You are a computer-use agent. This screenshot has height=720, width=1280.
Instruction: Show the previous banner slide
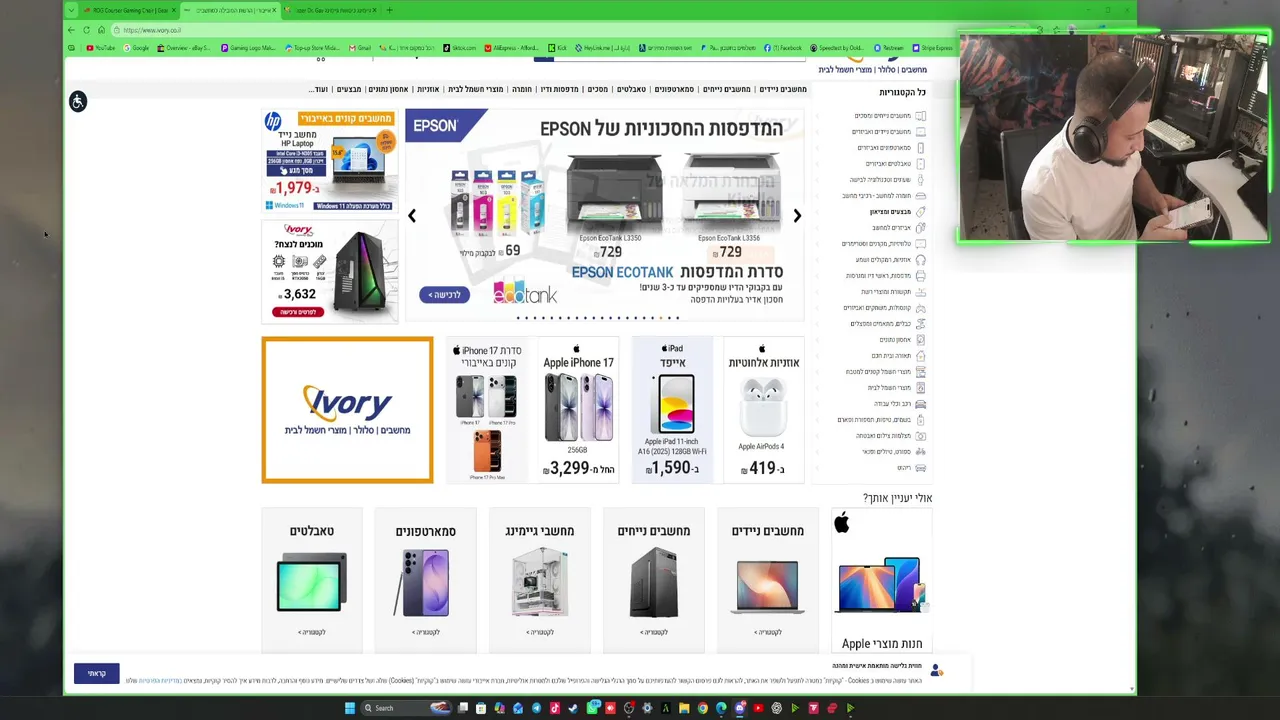pos(411,216)
